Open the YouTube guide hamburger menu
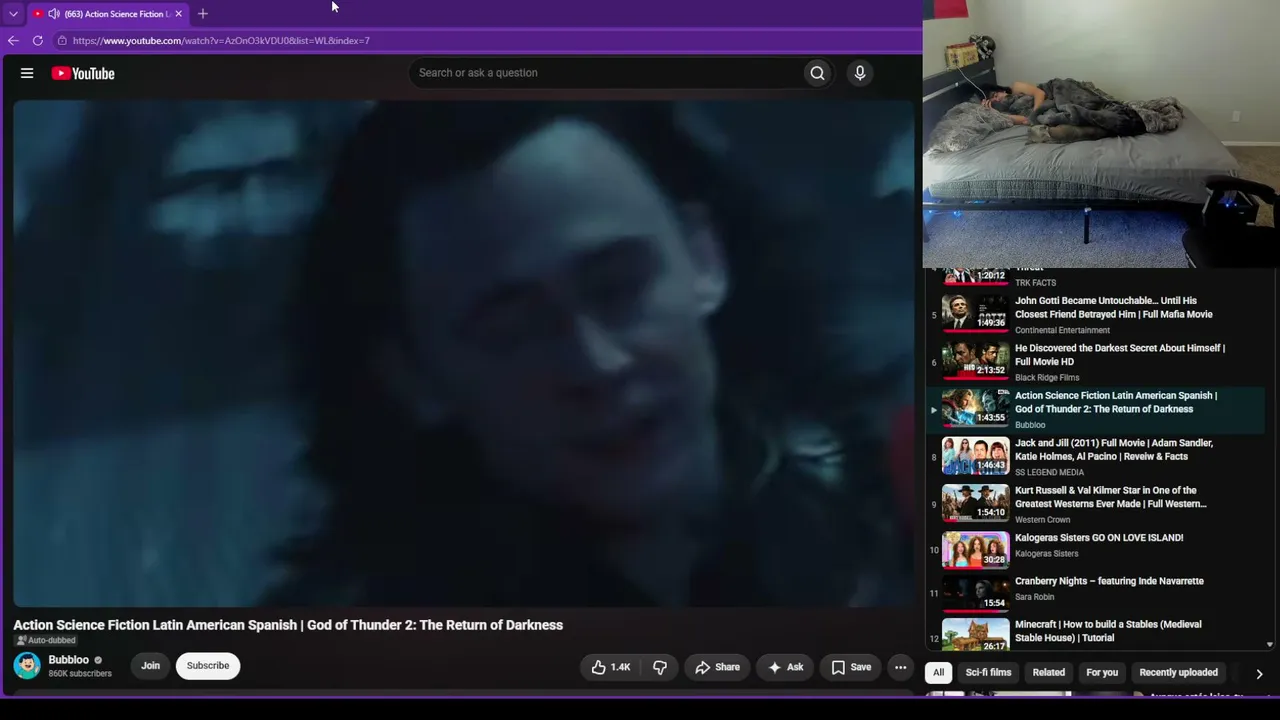The image size is (1280, 720). pos(27,73)
